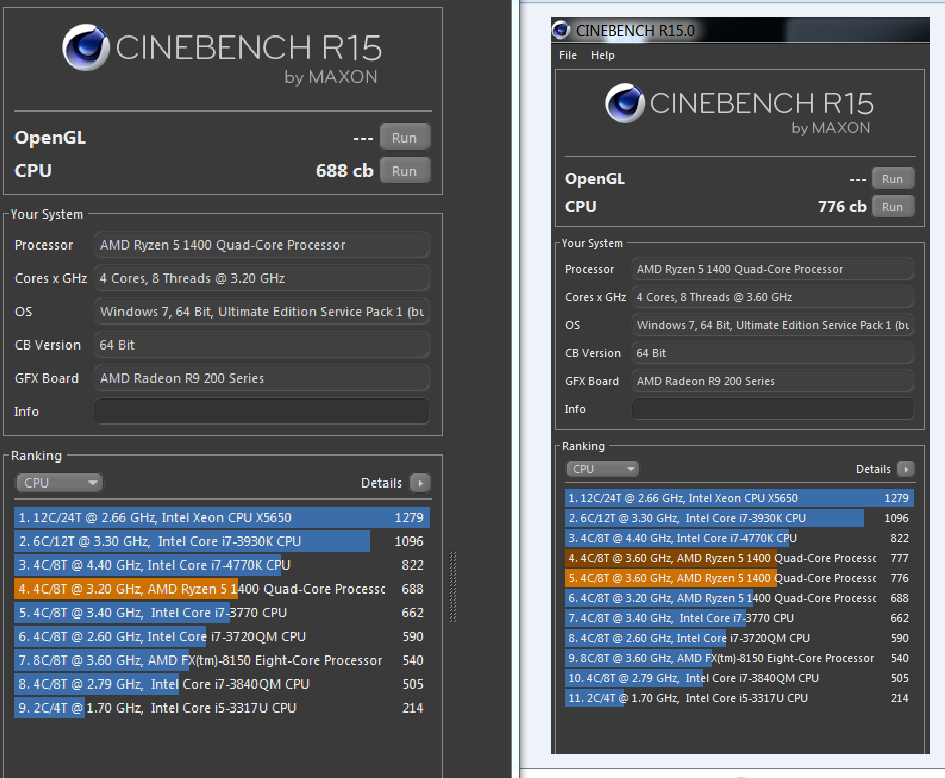
Task: Click Processor field in left window
Action: (x=262, y=245)
